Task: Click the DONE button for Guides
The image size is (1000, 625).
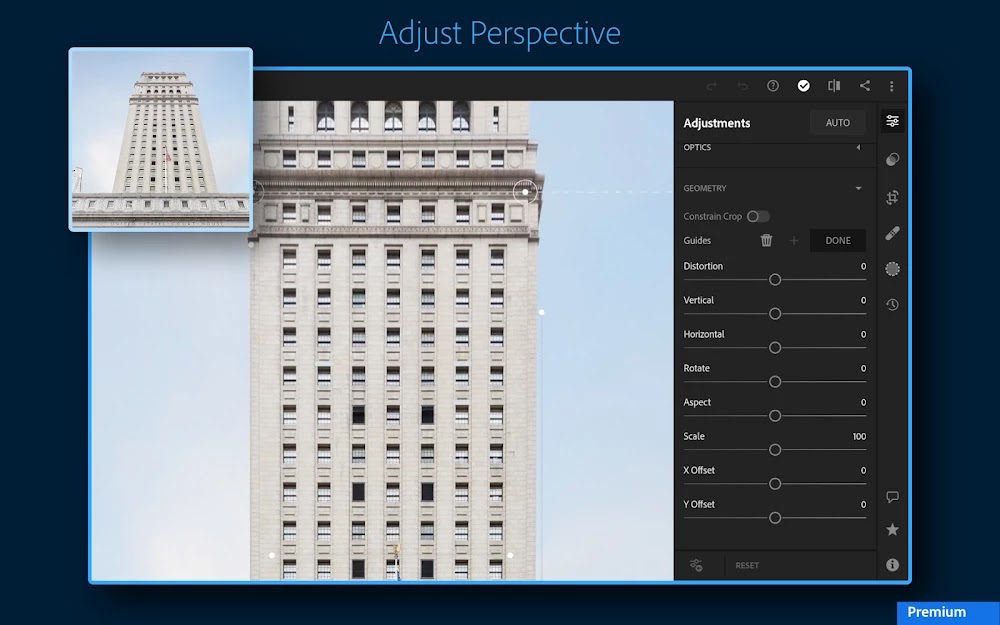Action: (837, 240)
